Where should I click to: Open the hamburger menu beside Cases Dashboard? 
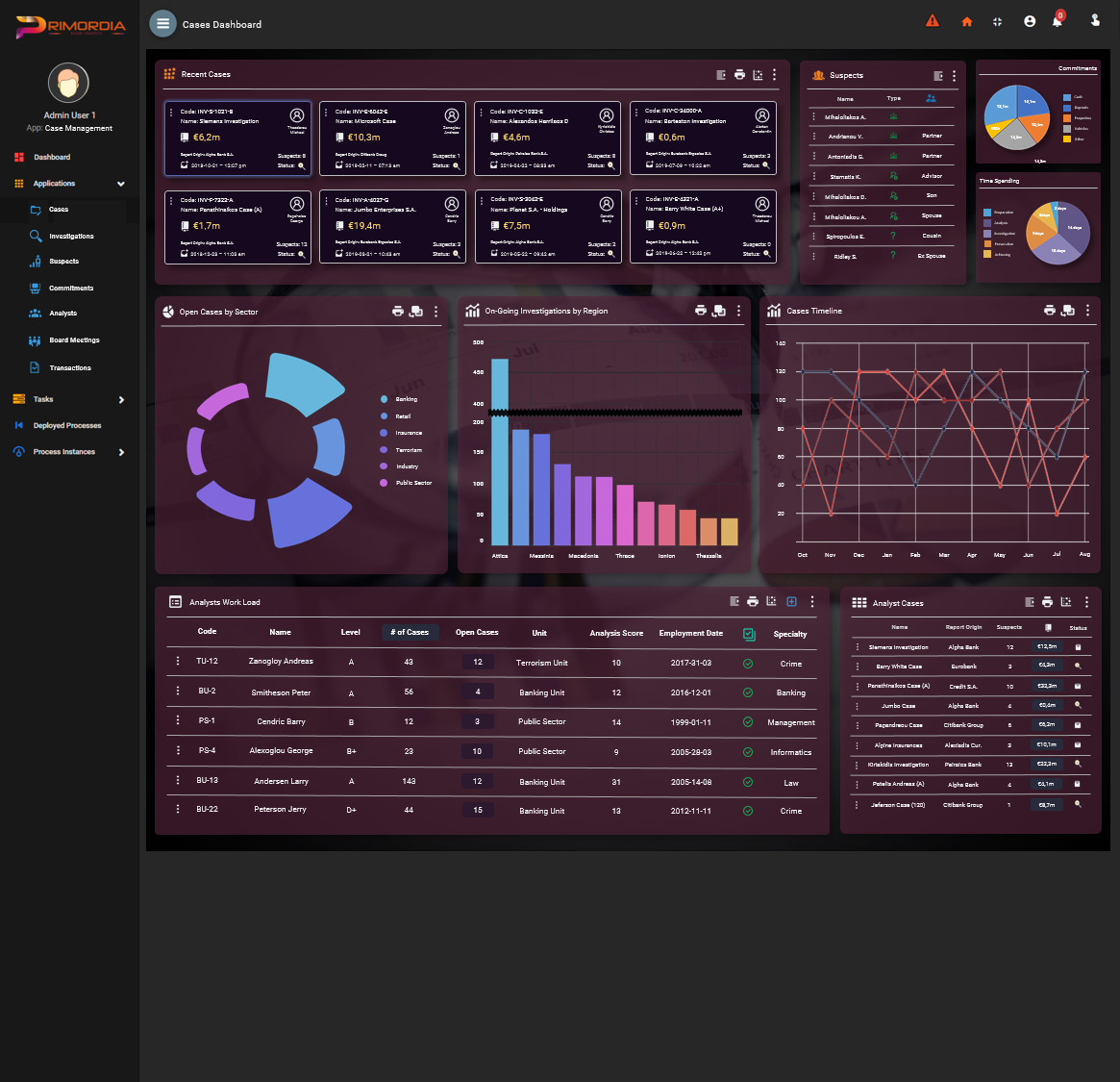[163, 24]
